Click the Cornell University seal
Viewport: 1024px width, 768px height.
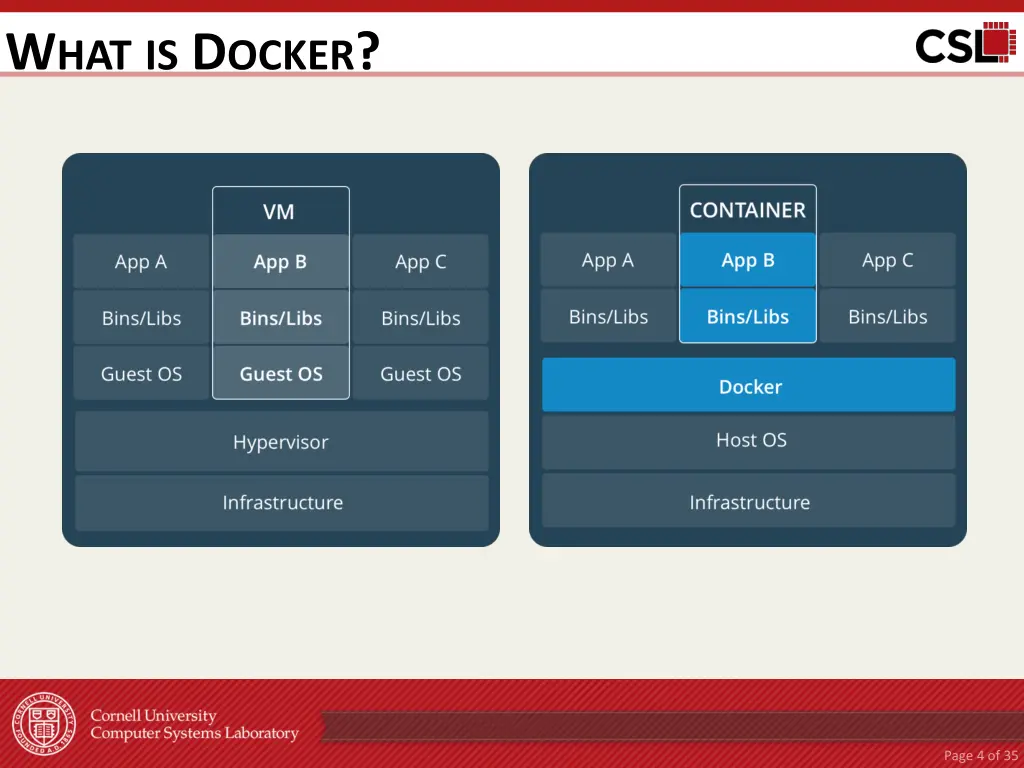[44, 724]
